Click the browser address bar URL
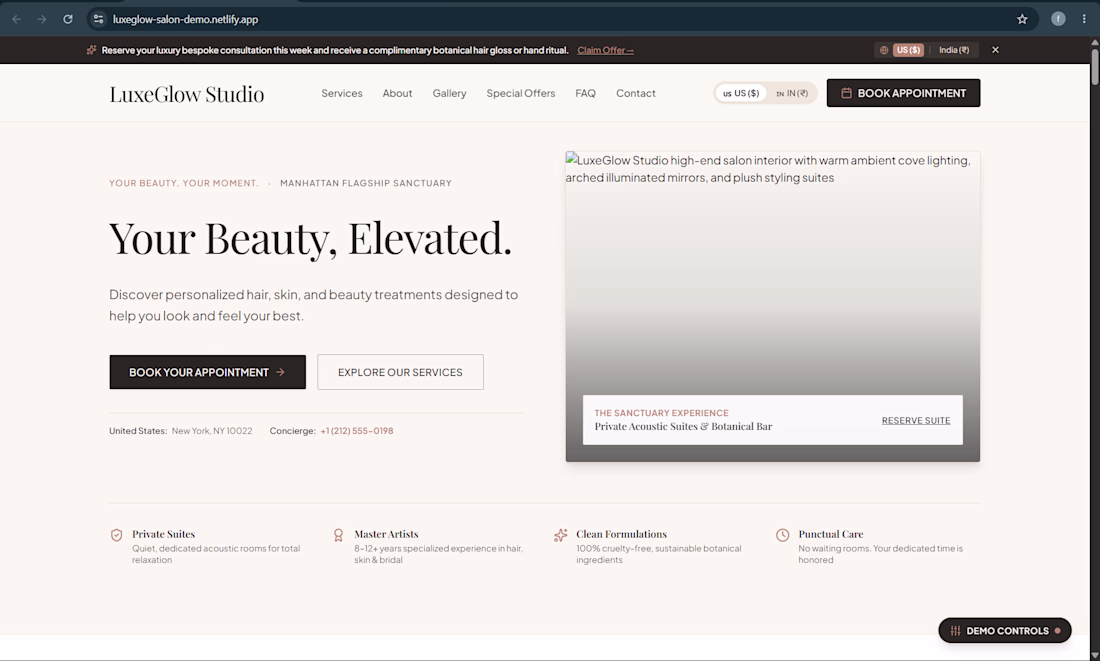 (x=185, y=19)
